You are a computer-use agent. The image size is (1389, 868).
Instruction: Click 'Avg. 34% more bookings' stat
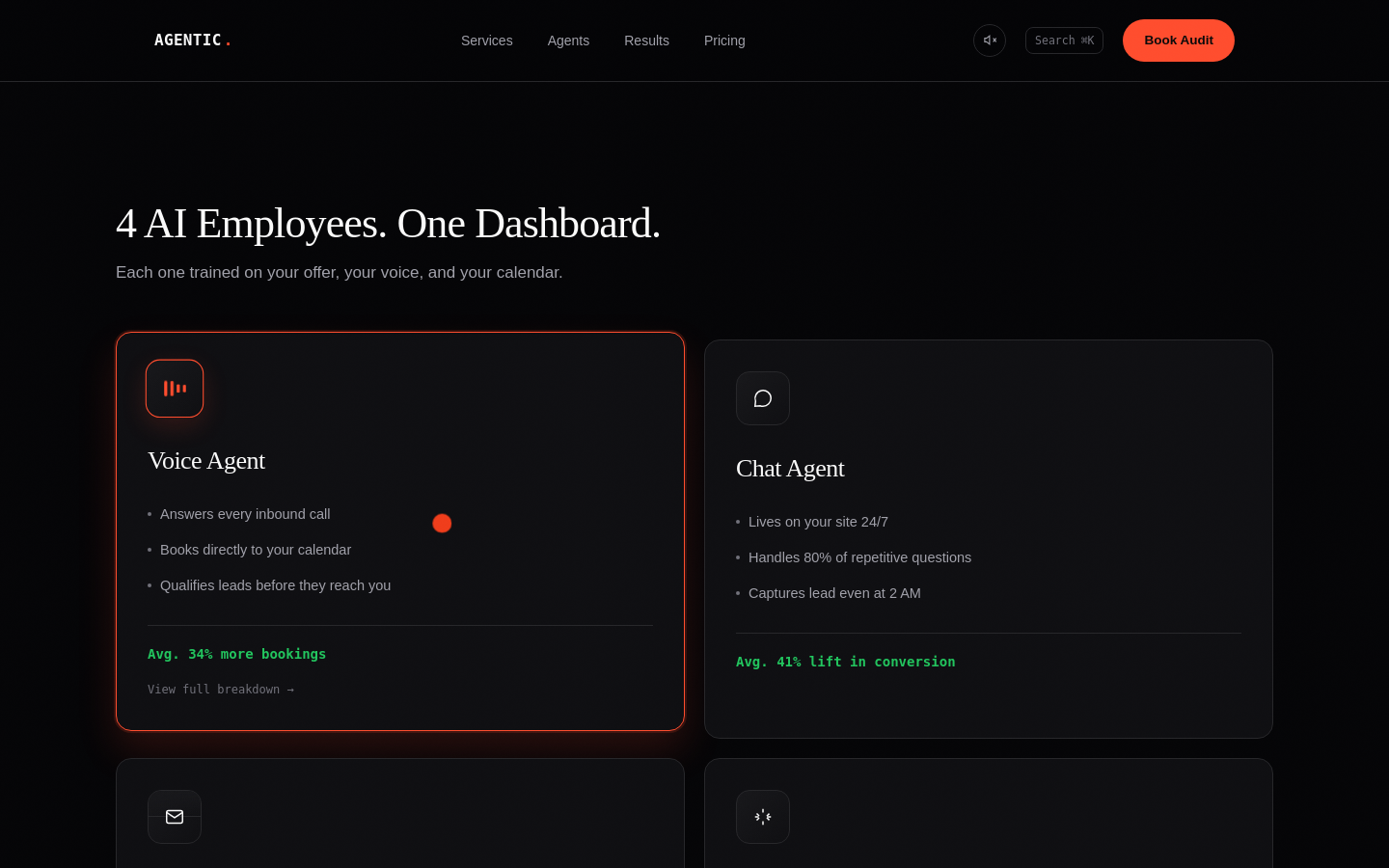tap(236, 654)
